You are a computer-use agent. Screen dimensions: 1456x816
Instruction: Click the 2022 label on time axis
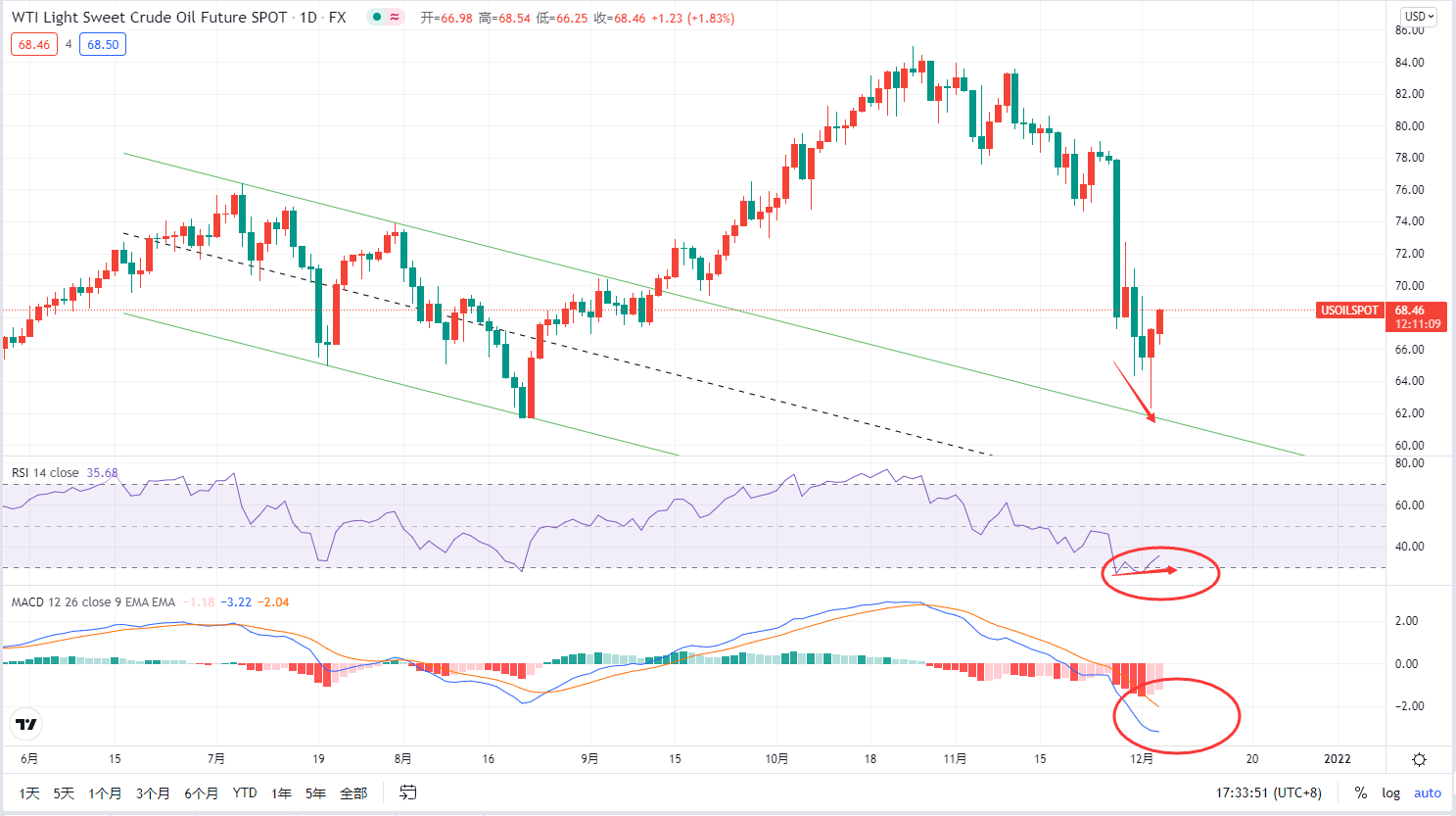point(1338,759)
